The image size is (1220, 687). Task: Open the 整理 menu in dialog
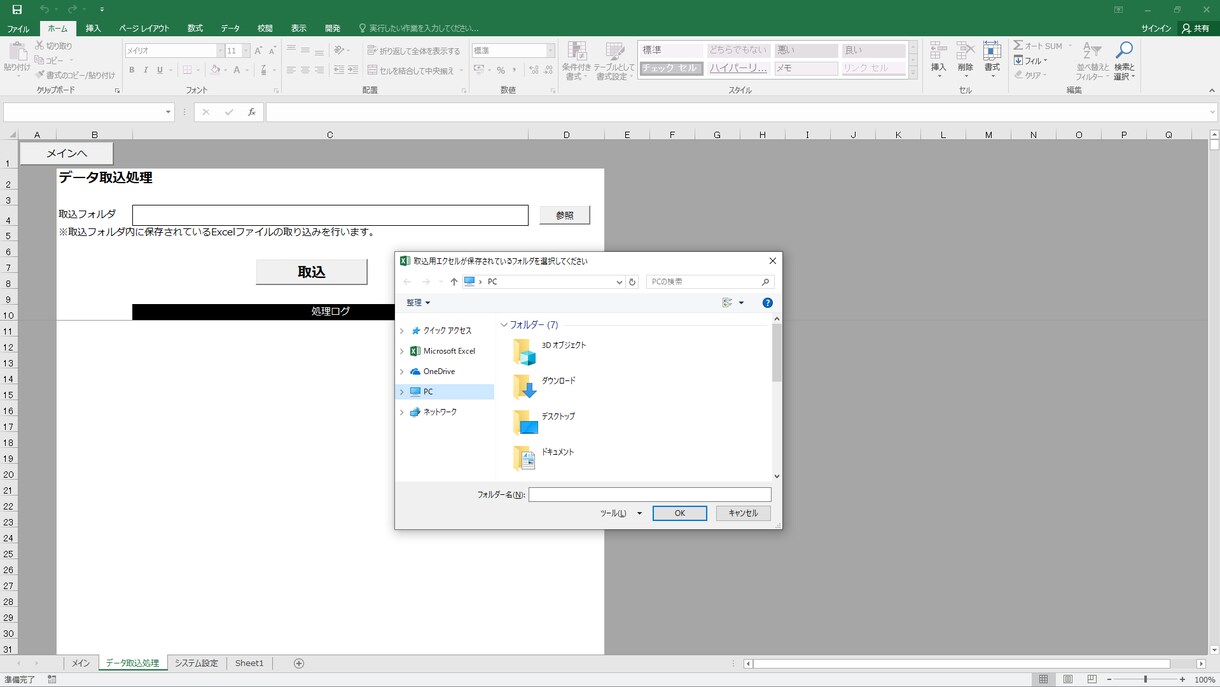418,302
